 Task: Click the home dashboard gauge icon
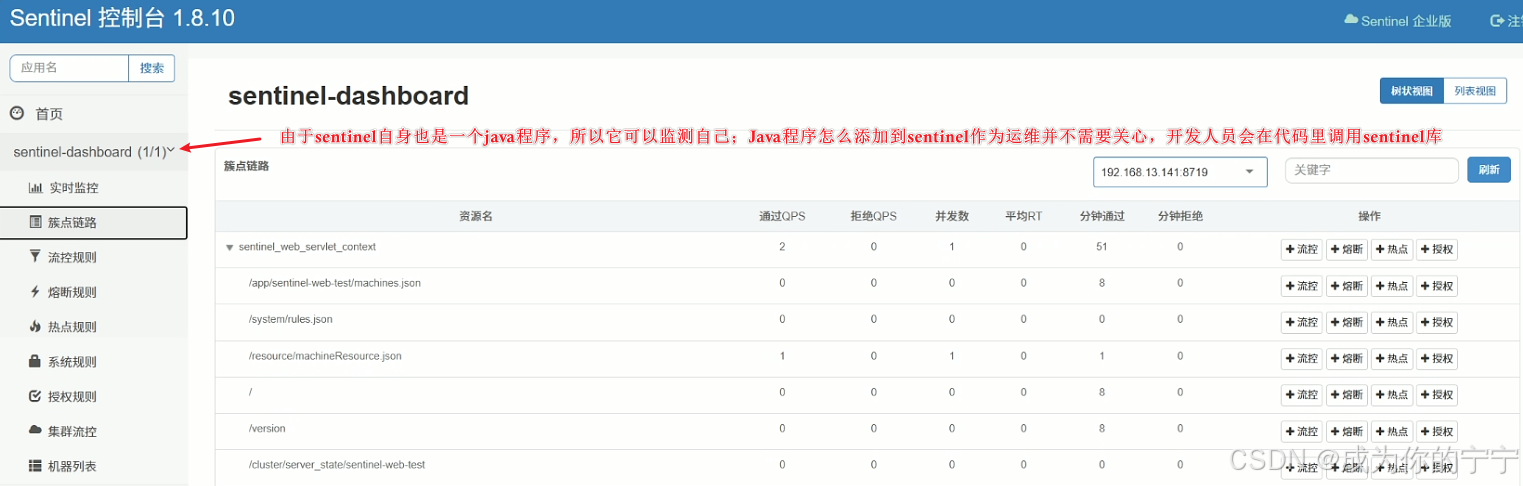pyautogui.click(x=17, y=114)
